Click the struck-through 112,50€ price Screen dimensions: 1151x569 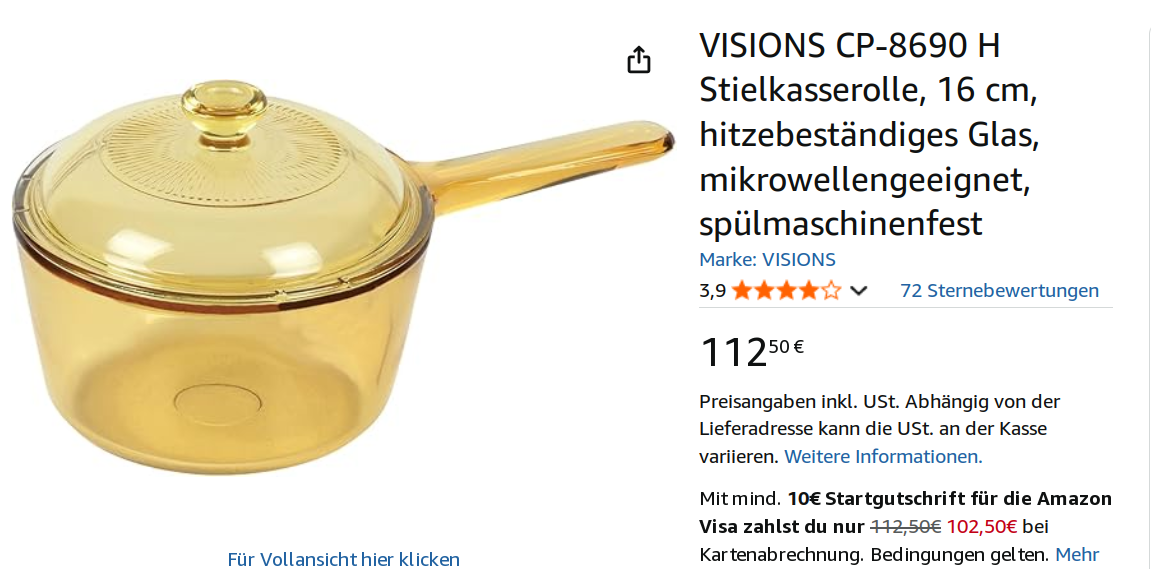coord(906,526)
